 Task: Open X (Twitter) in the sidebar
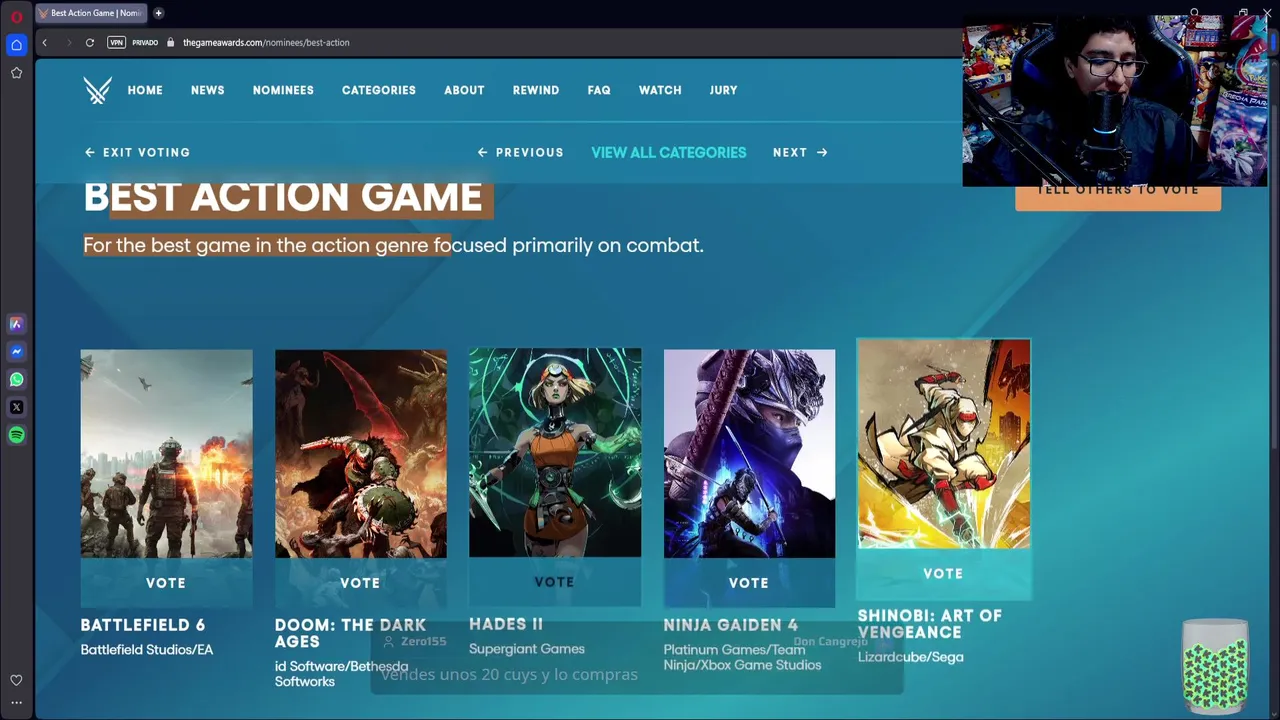[16, 407]
